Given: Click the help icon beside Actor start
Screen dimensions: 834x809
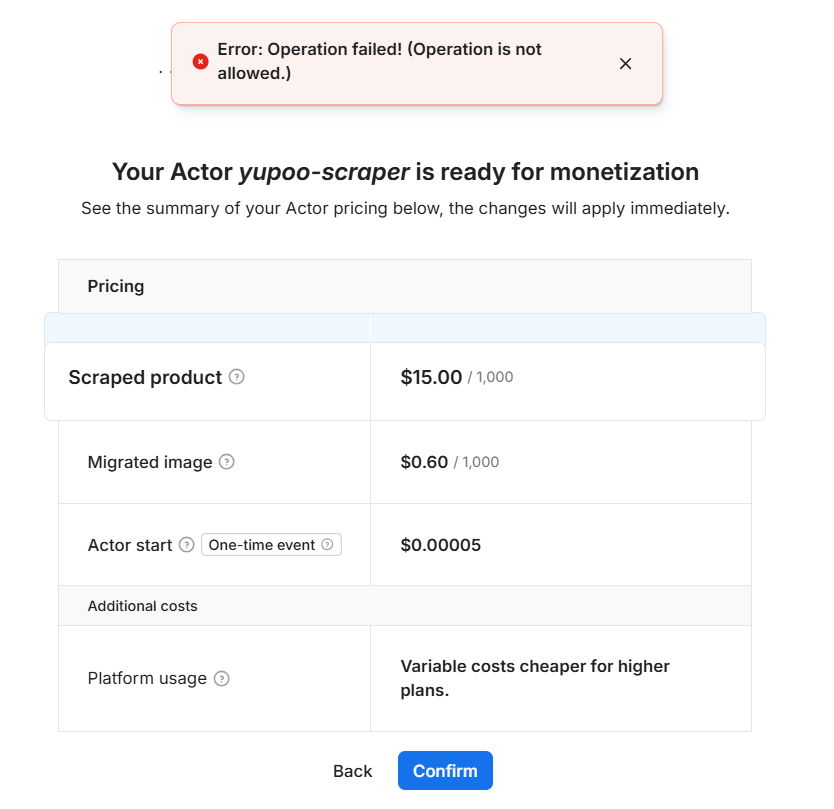Looking at the screenshot, I should click(x=186, y=545).
